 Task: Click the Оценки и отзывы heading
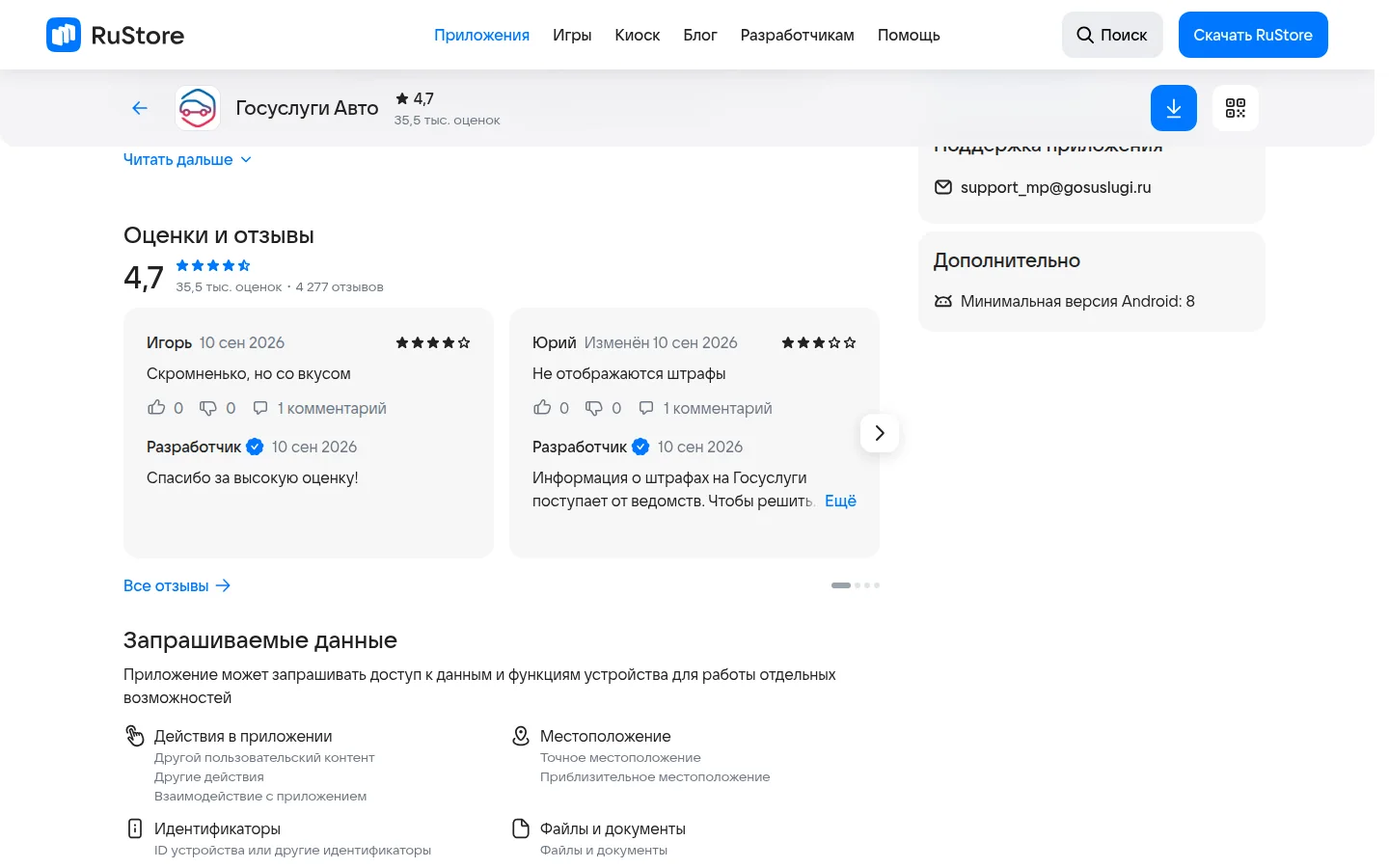pyautogui.click(x=219, y=235)
